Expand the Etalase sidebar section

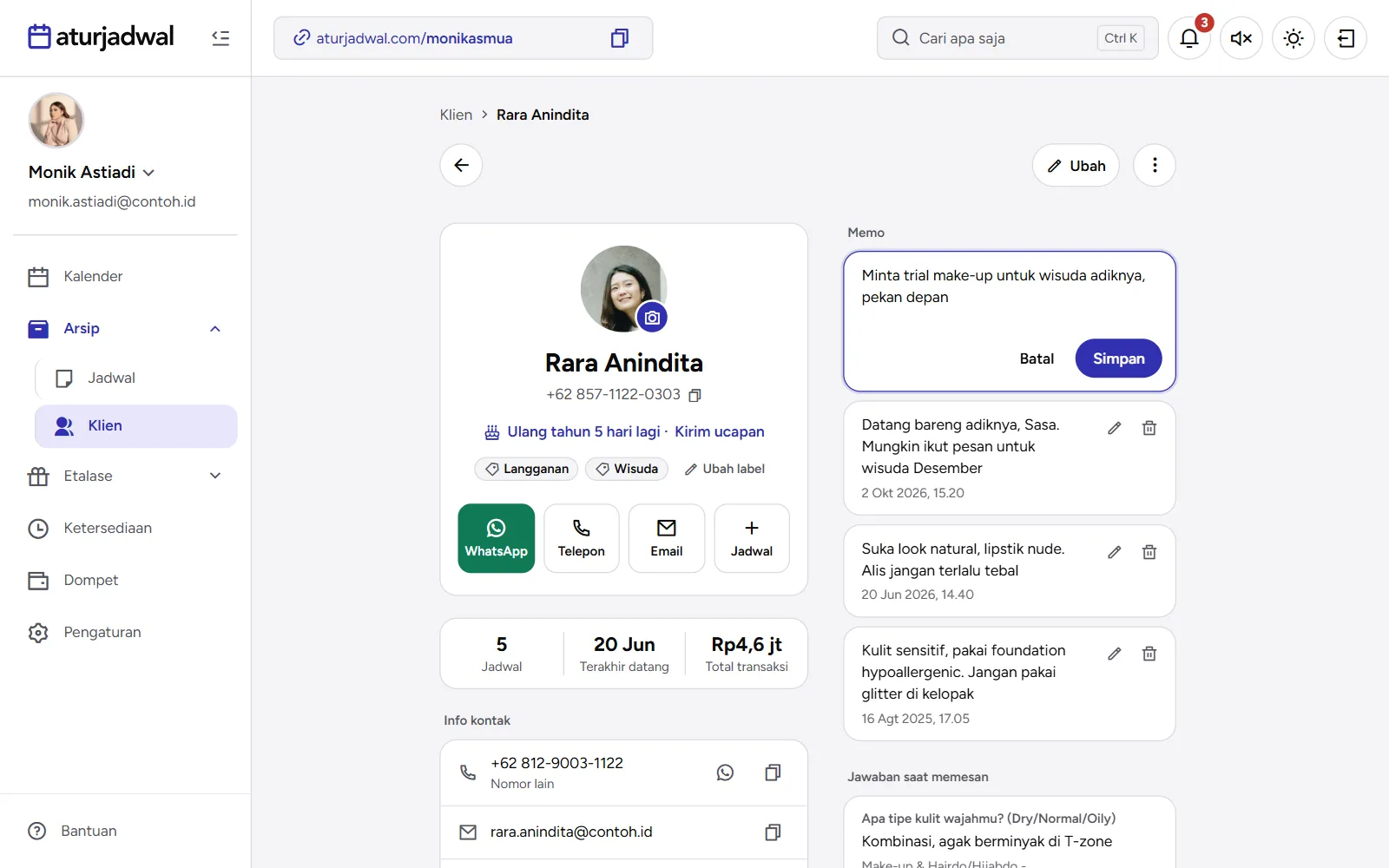click(x=215, y=476)
